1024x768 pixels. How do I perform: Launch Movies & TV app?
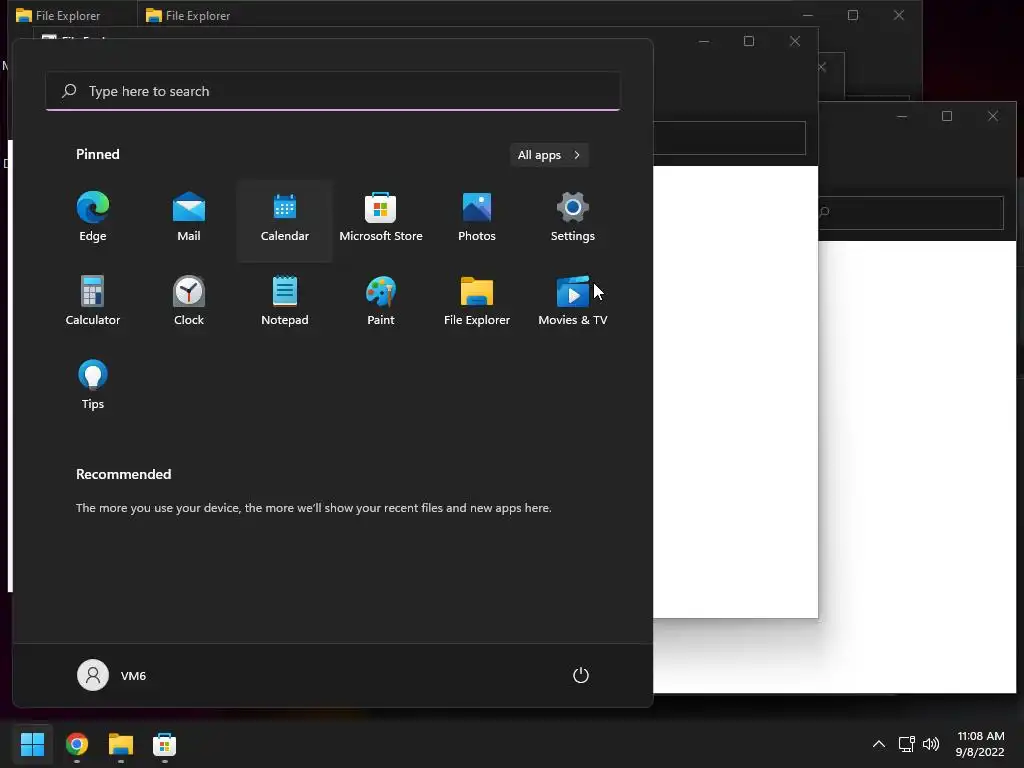click(x=573, y=302)
